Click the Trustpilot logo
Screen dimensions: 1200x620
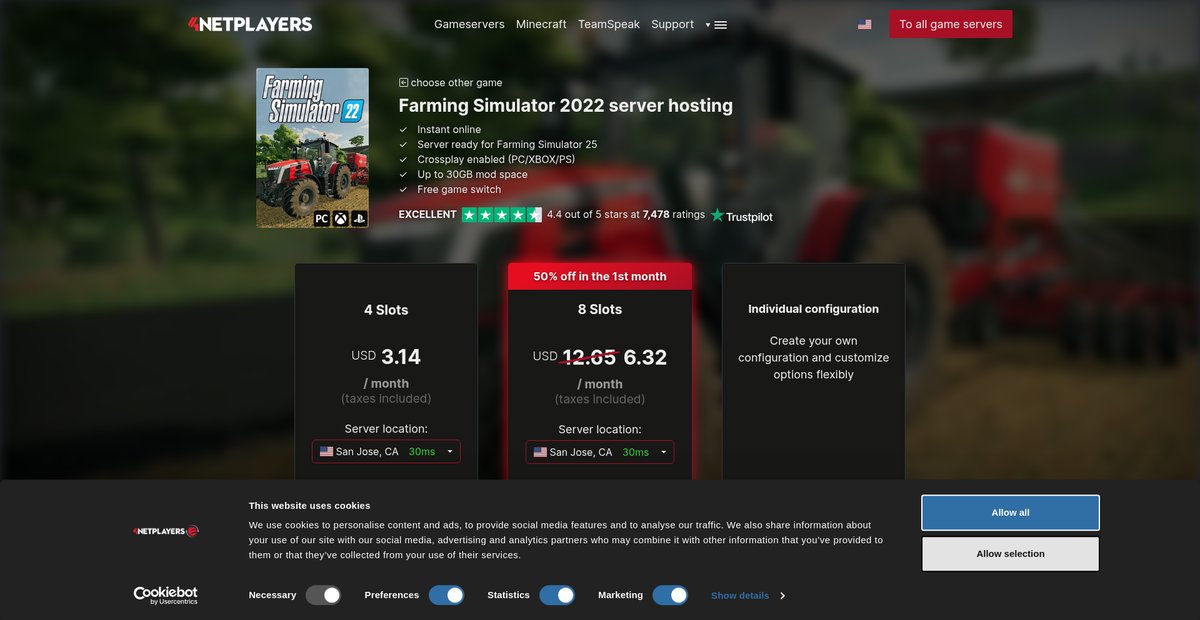(x=742, y=215)
